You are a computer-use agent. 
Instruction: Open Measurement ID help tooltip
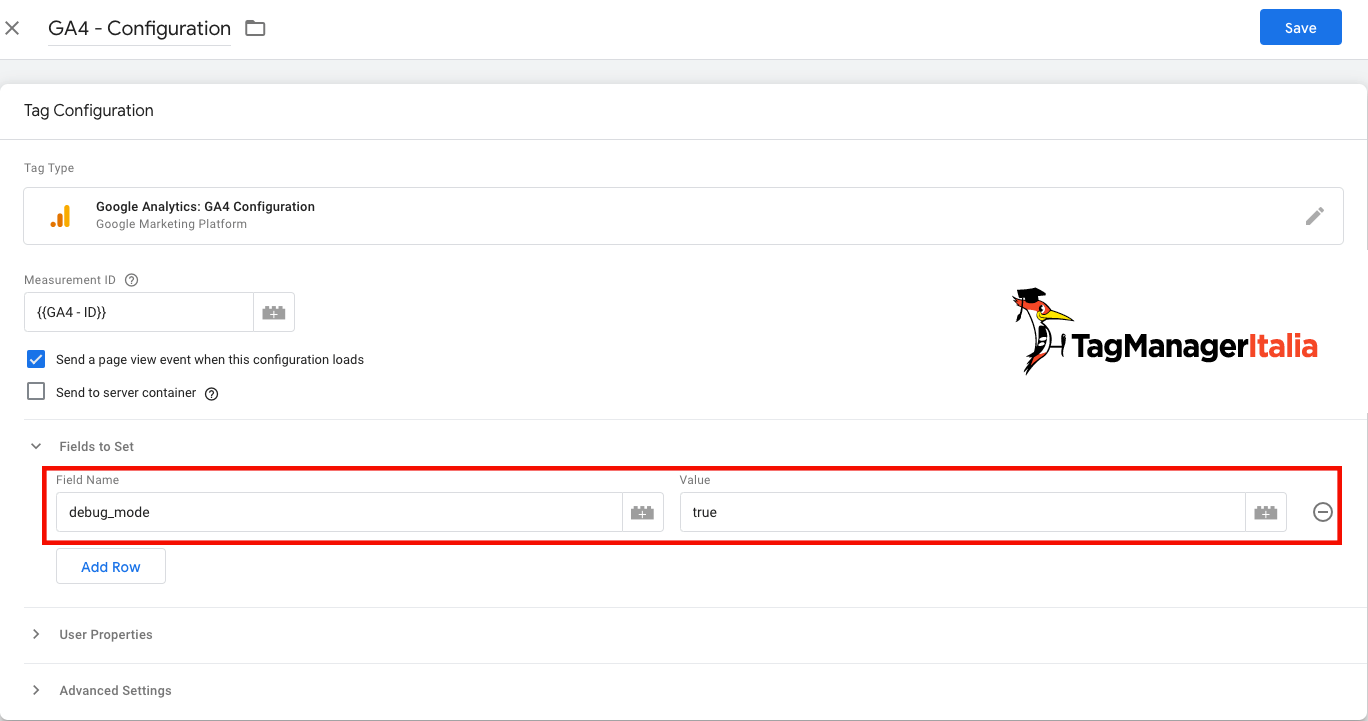coord(132,281)
